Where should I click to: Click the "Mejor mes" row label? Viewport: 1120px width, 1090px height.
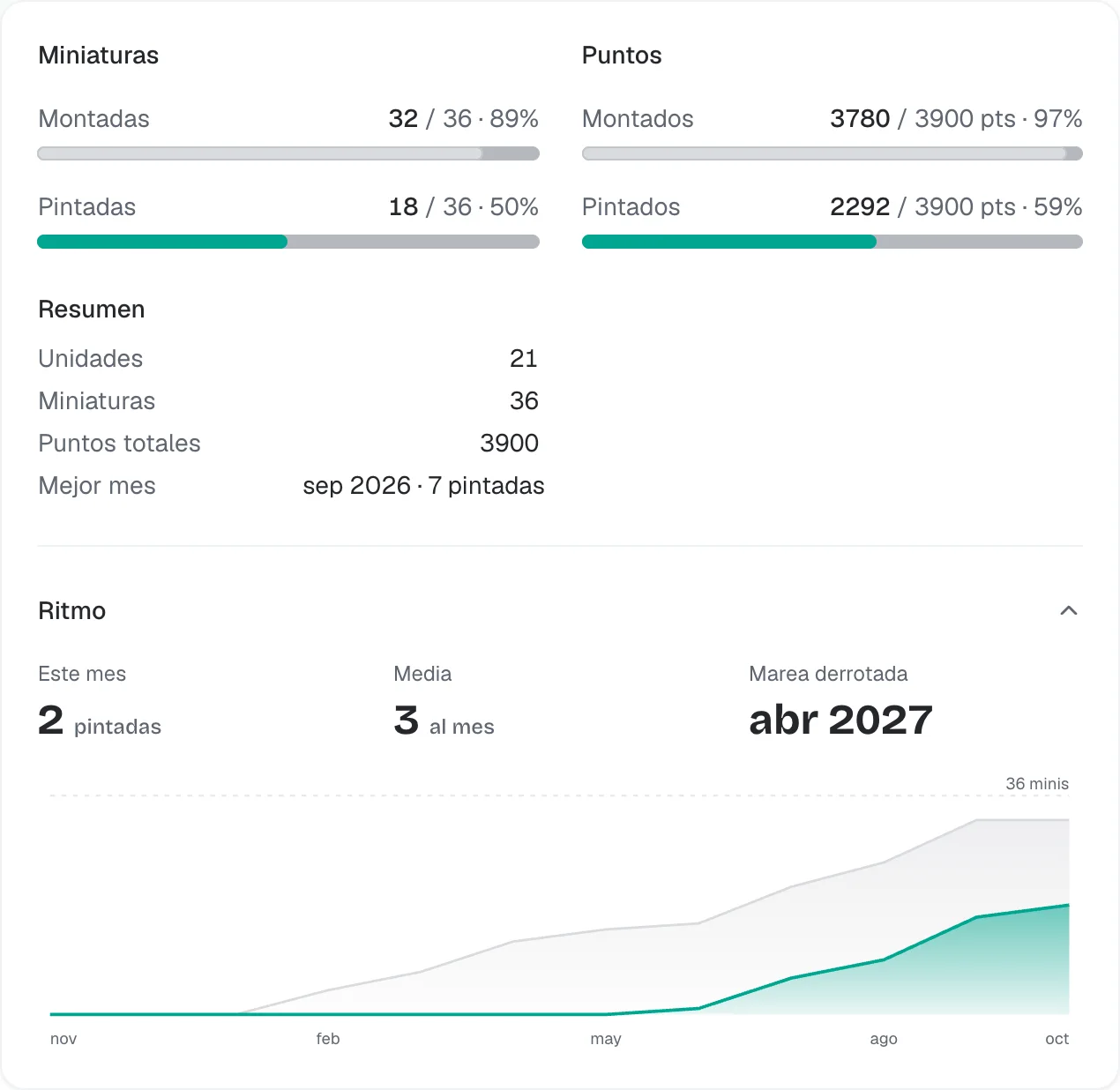point(97,486)
